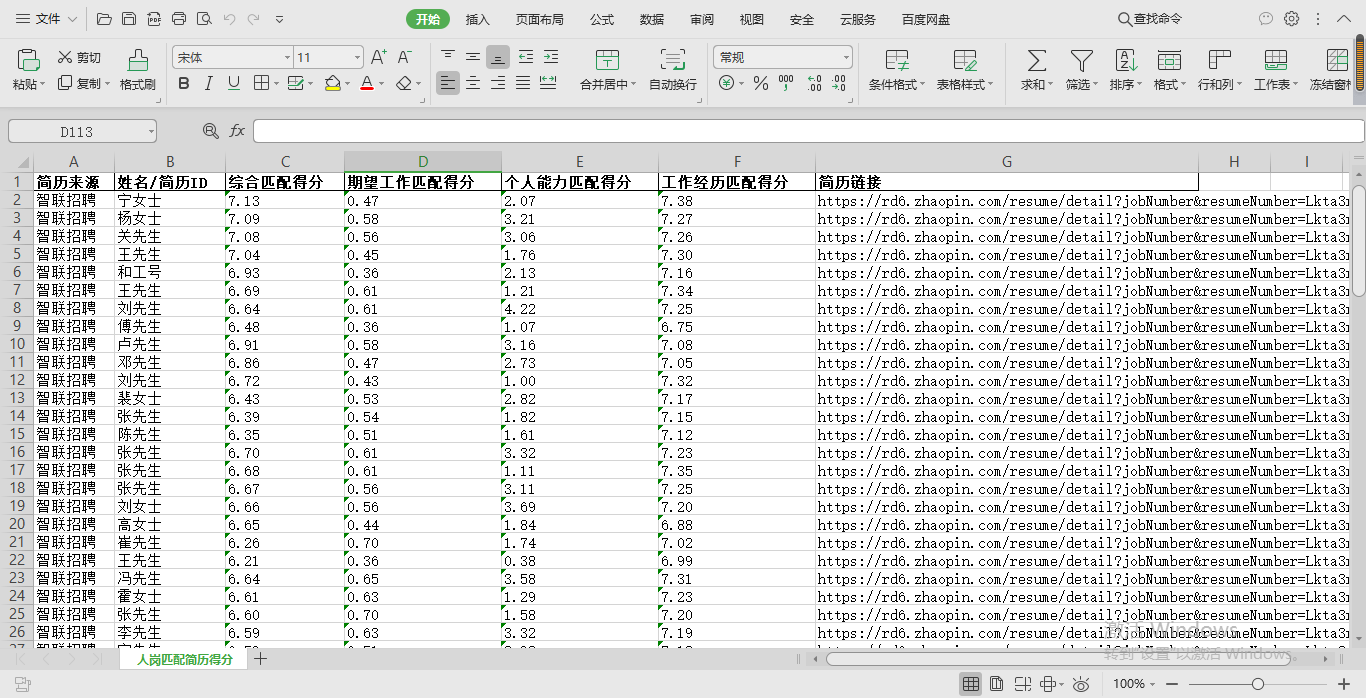The image size is (1366, 698).
Task: Increase font size (A+)
Action: (379, 57)
